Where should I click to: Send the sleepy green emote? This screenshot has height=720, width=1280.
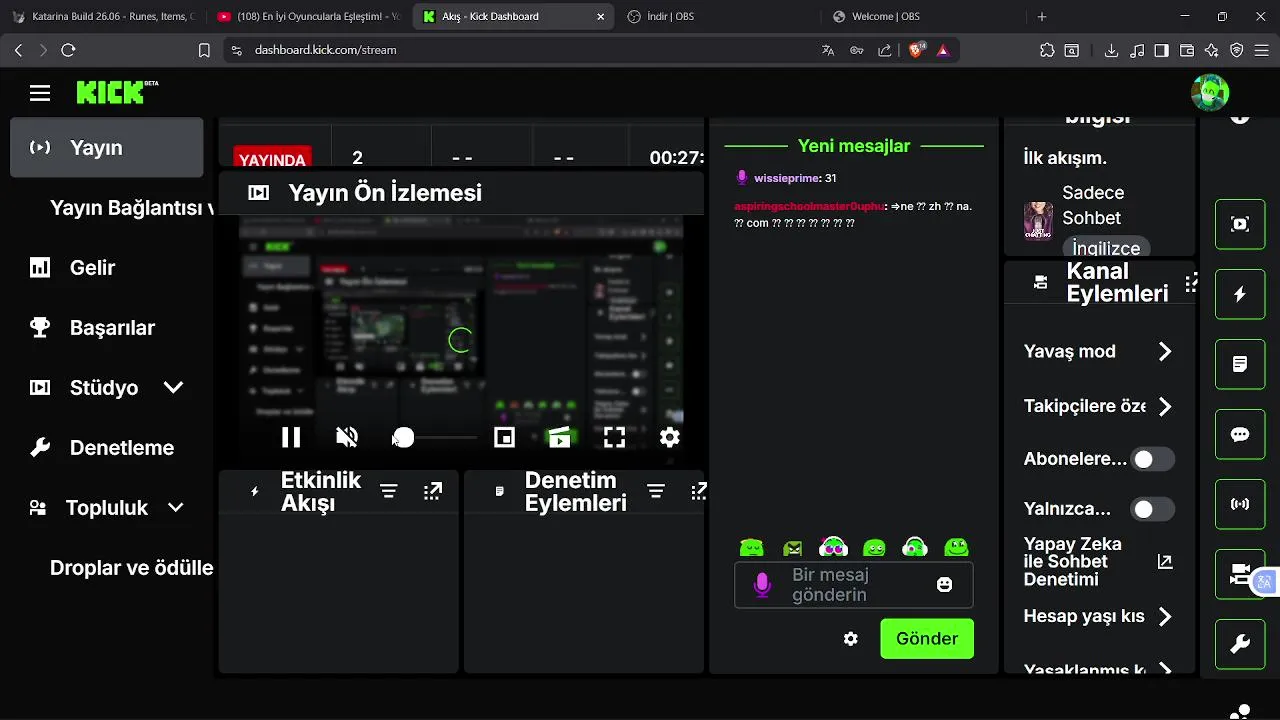(751, 547)
